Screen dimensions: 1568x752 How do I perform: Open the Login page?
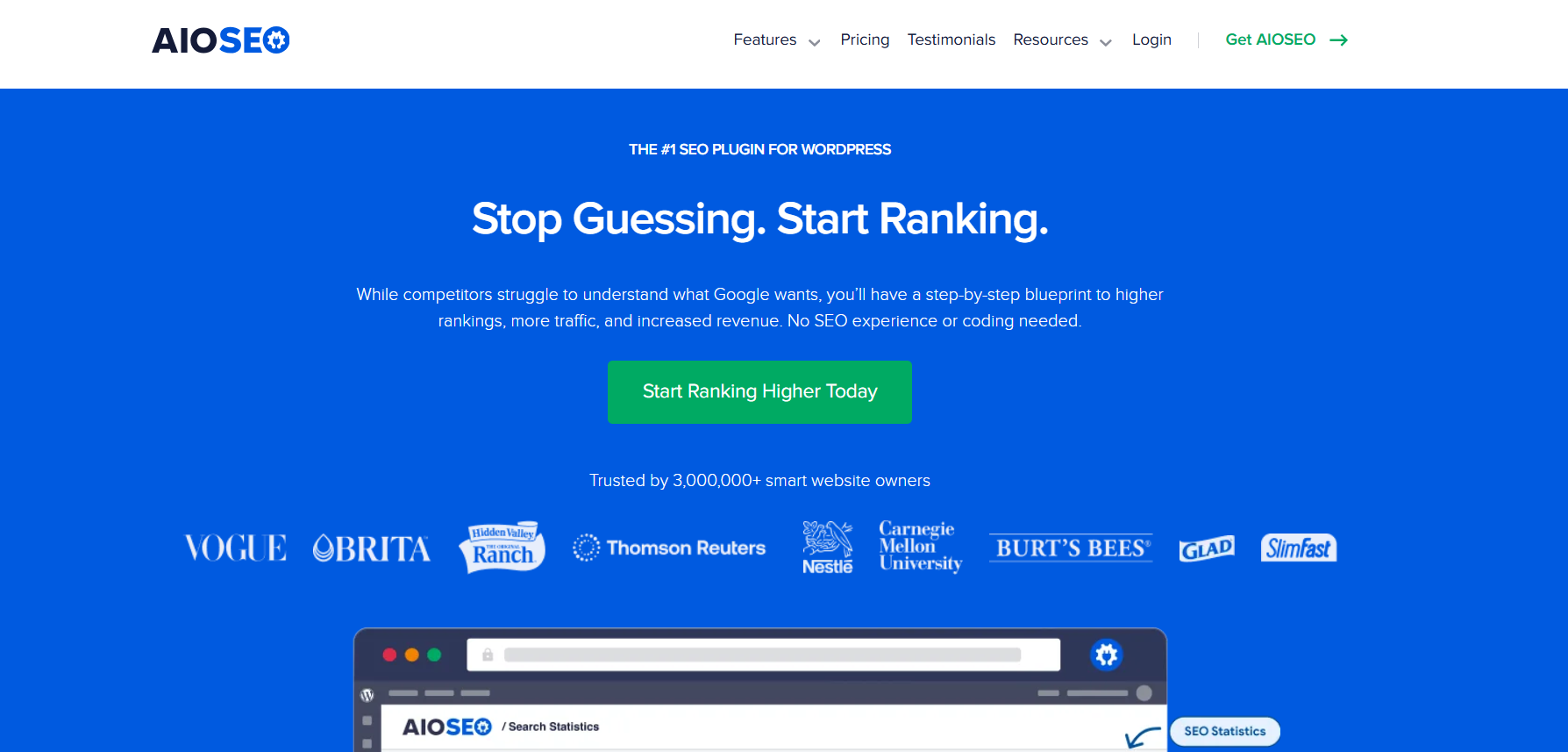(x=1151, y=40)
